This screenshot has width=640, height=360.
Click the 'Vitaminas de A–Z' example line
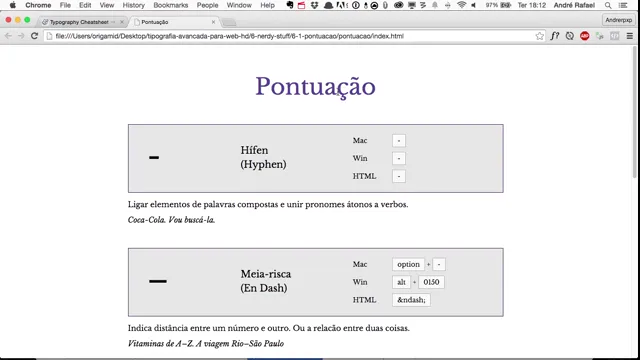[x=206, y=344]
